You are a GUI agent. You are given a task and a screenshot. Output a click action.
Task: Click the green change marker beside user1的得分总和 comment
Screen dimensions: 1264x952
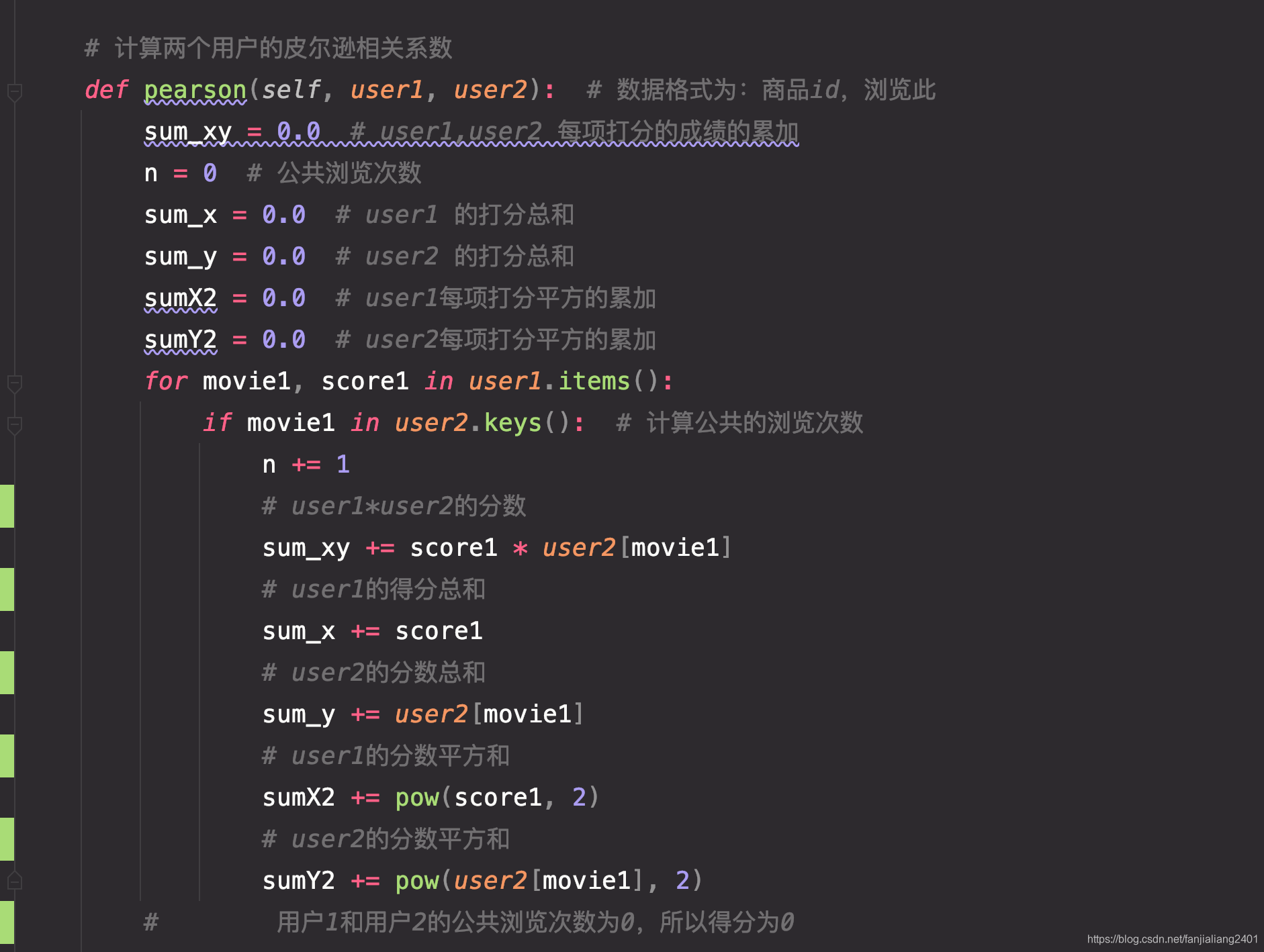7,589
